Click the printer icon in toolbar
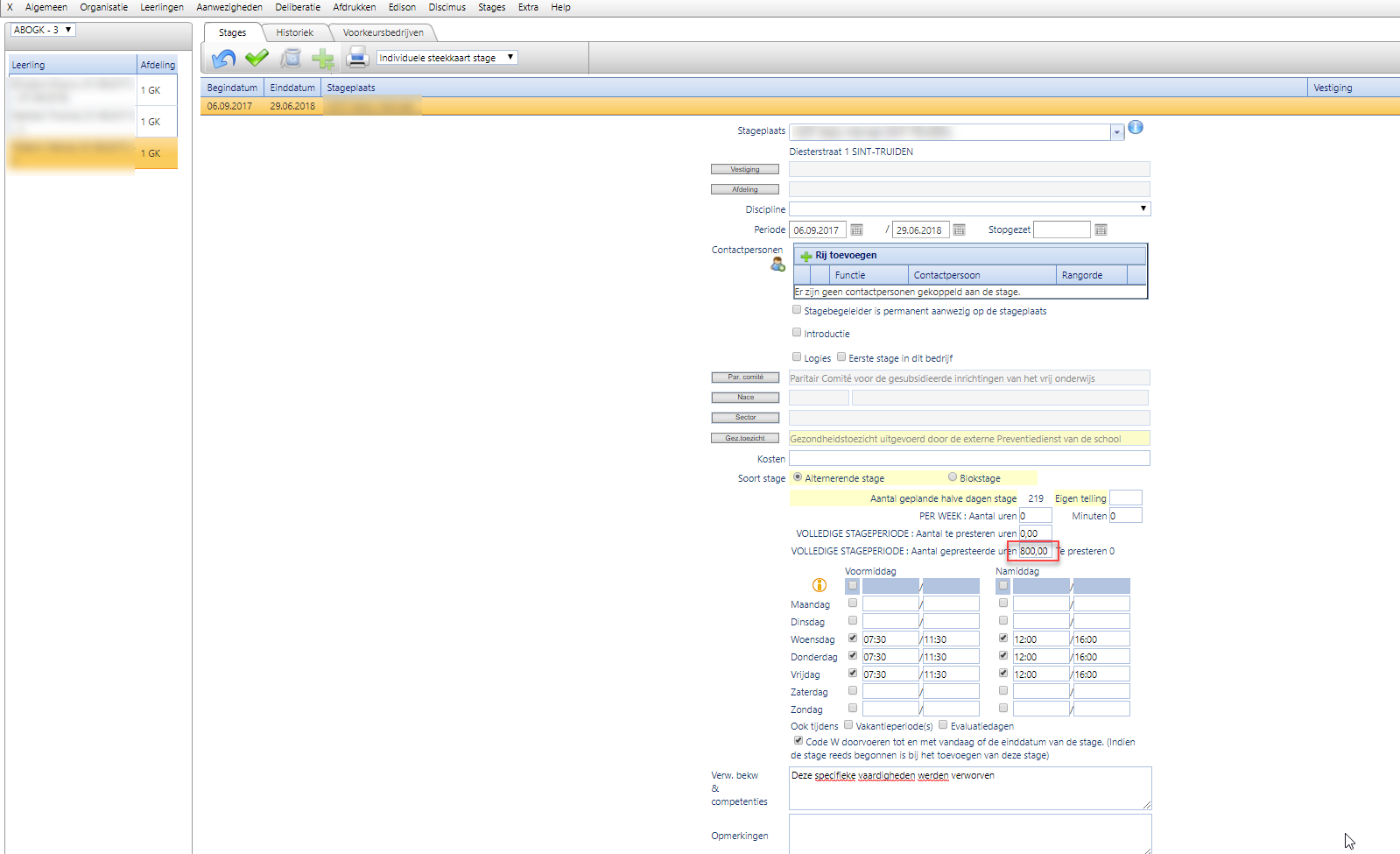The width and height of the screenshot is (1400, 854). 356,59
